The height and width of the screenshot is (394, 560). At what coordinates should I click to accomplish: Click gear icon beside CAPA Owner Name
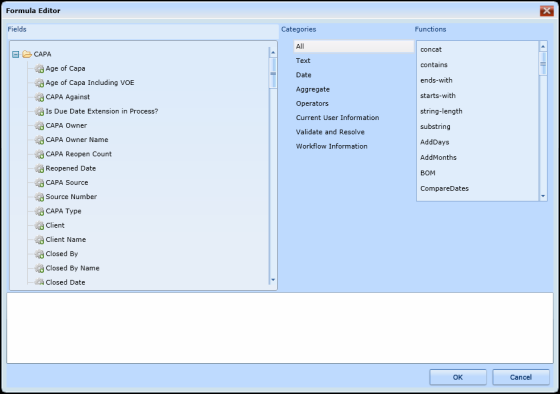(x=39, y=140)
